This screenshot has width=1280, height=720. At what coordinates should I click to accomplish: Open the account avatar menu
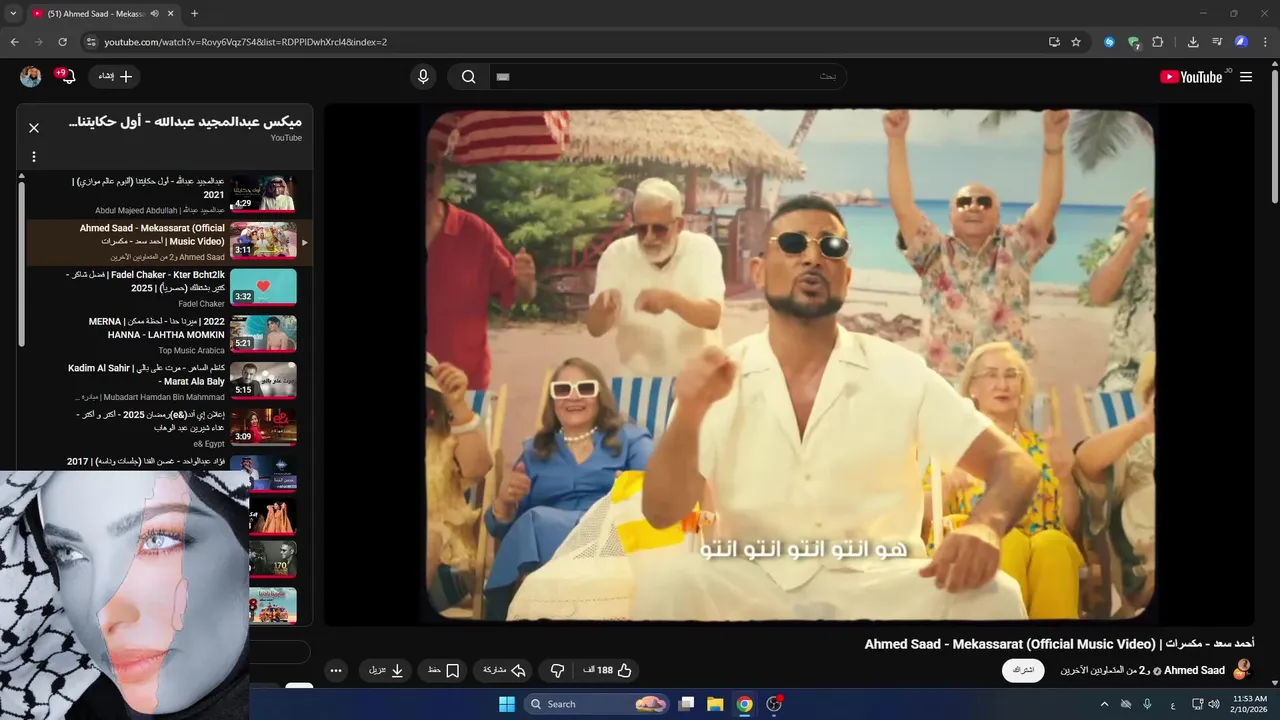[30, 77]
